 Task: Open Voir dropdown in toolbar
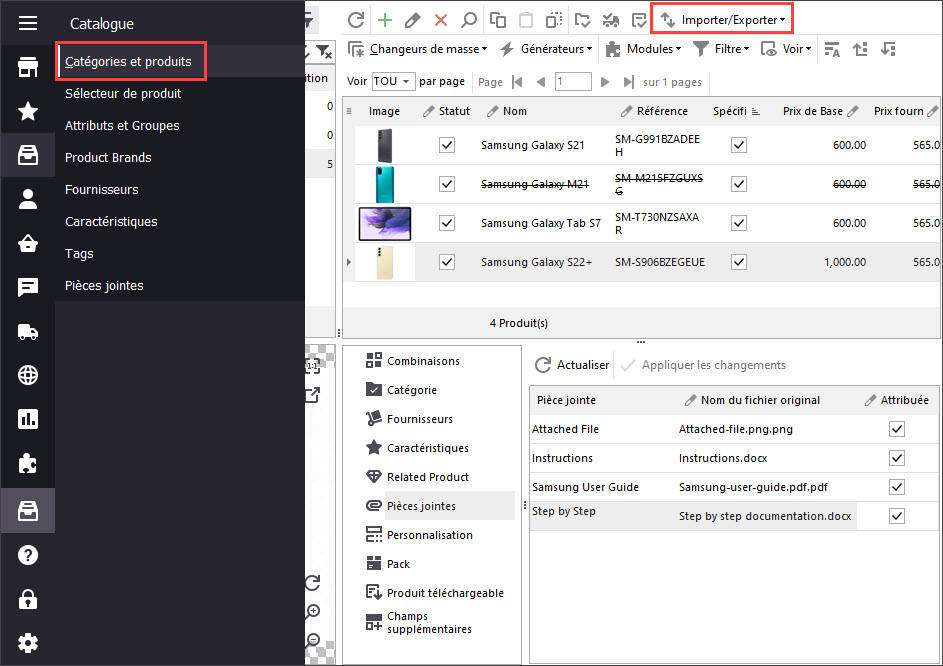(x=787, y=49)
